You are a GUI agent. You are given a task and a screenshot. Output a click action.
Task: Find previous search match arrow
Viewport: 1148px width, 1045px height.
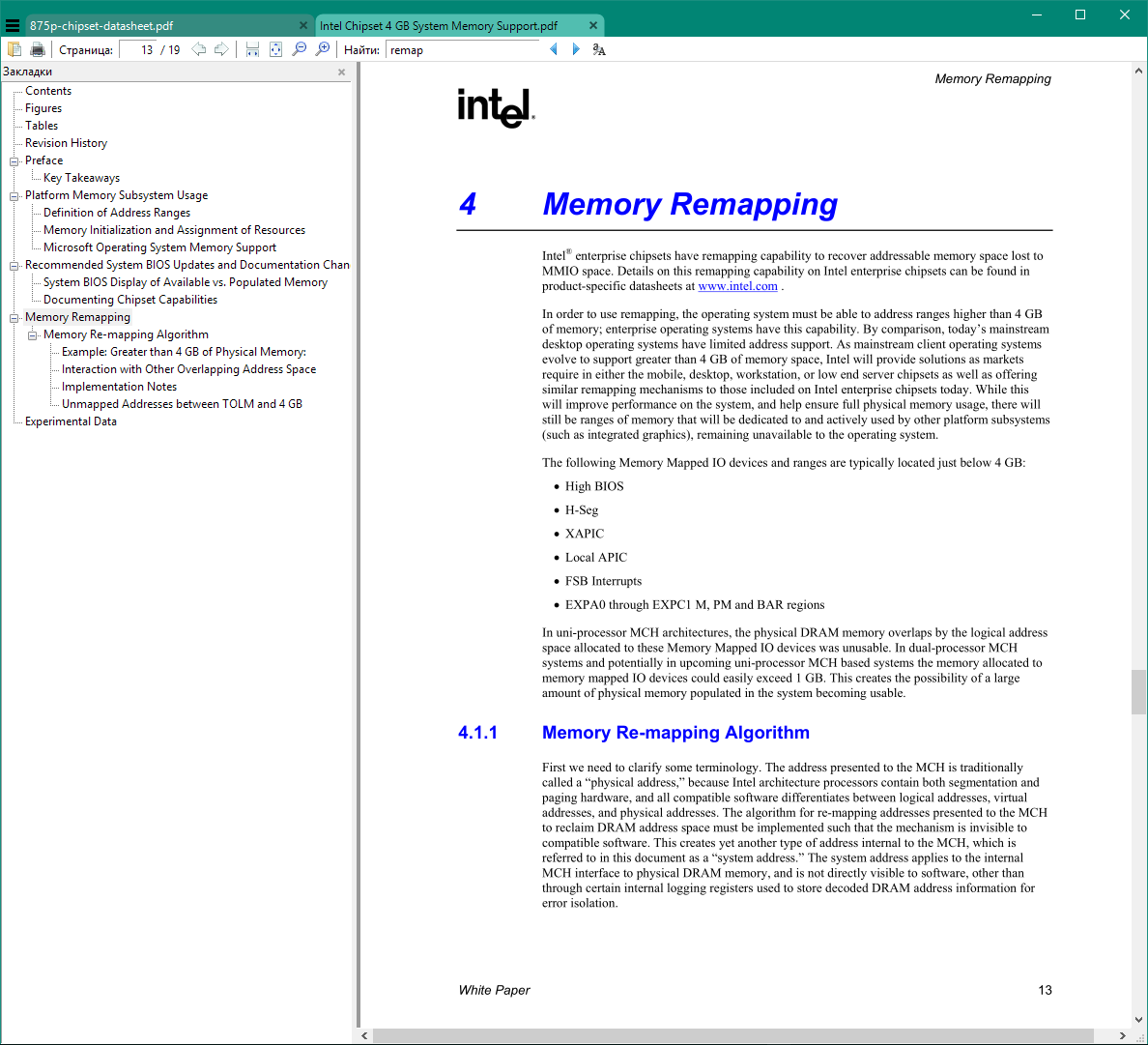[554, 50]
